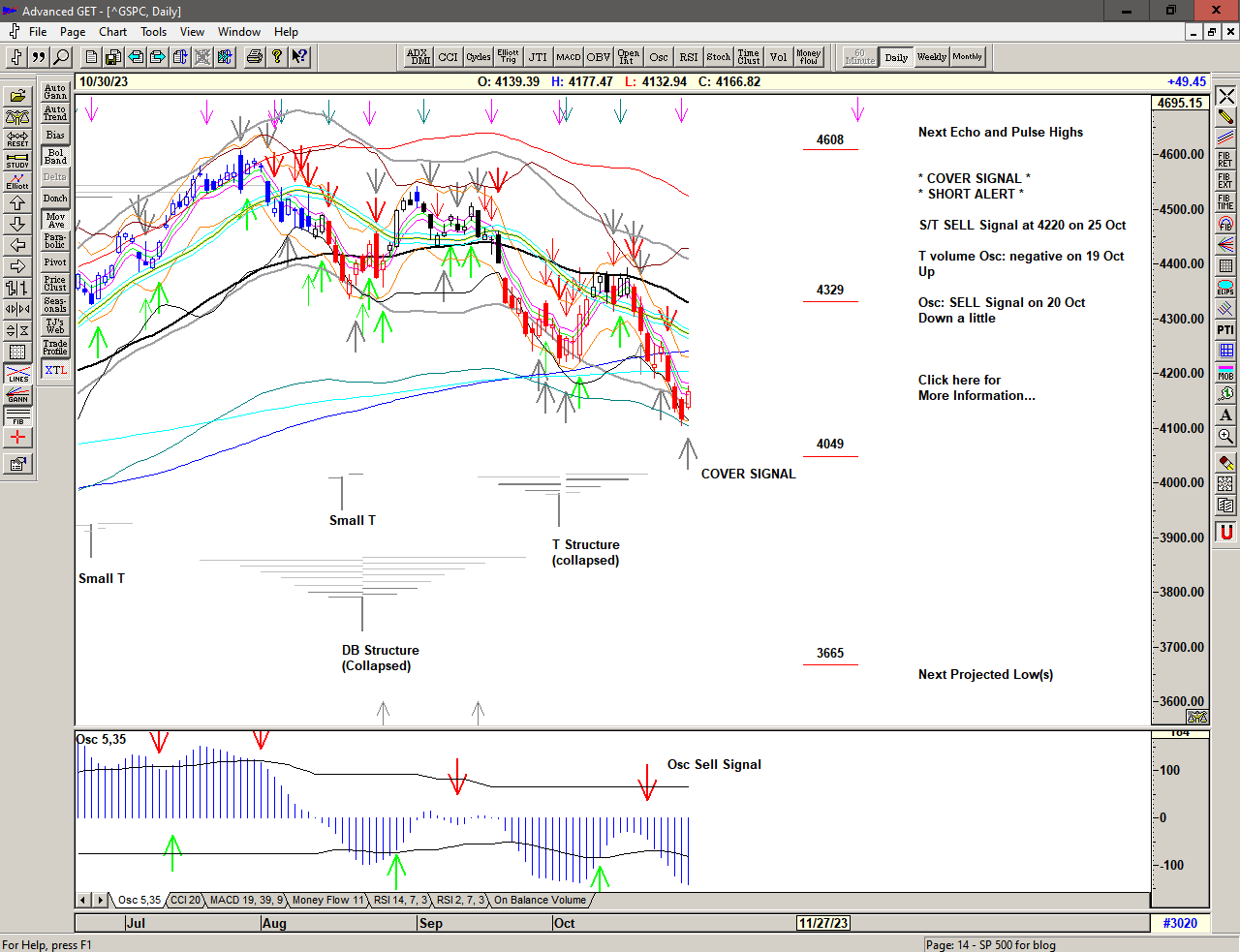Open the Chart menu
This screenshot has width=1240, height=952.
(x=112, y=32)
